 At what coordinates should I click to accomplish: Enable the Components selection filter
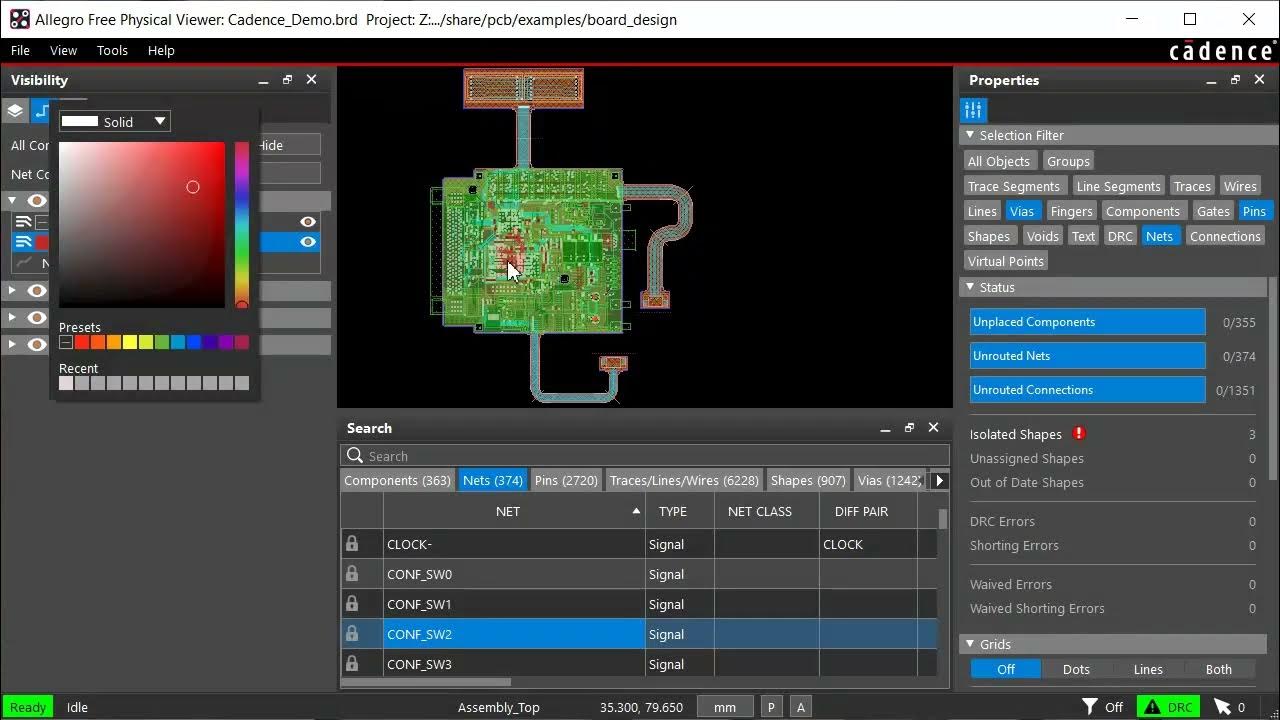[x=1143, y=211]
